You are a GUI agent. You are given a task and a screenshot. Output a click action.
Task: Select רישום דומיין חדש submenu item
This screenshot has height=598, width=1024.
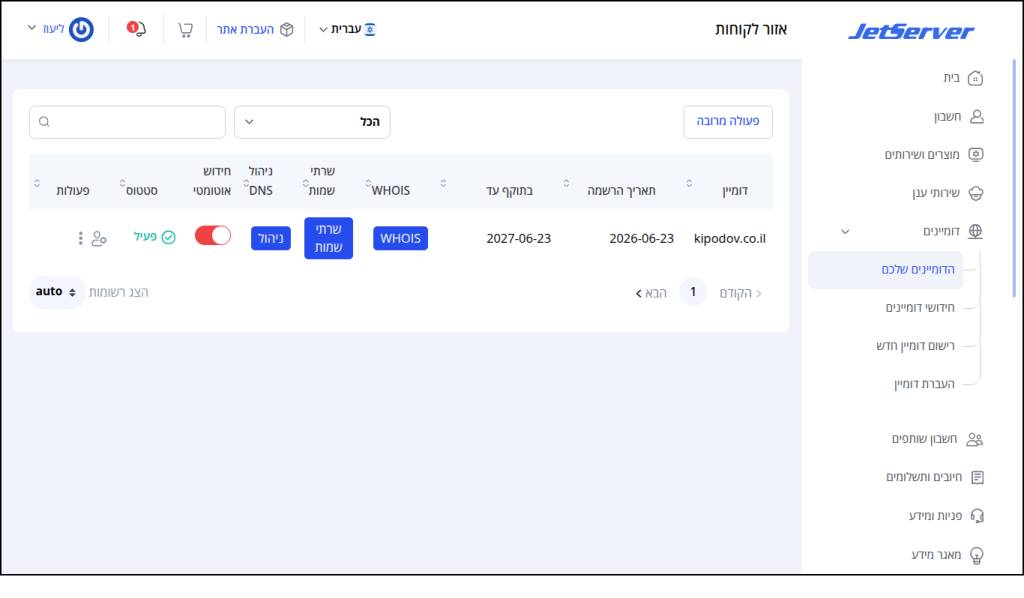click(915, 346)
